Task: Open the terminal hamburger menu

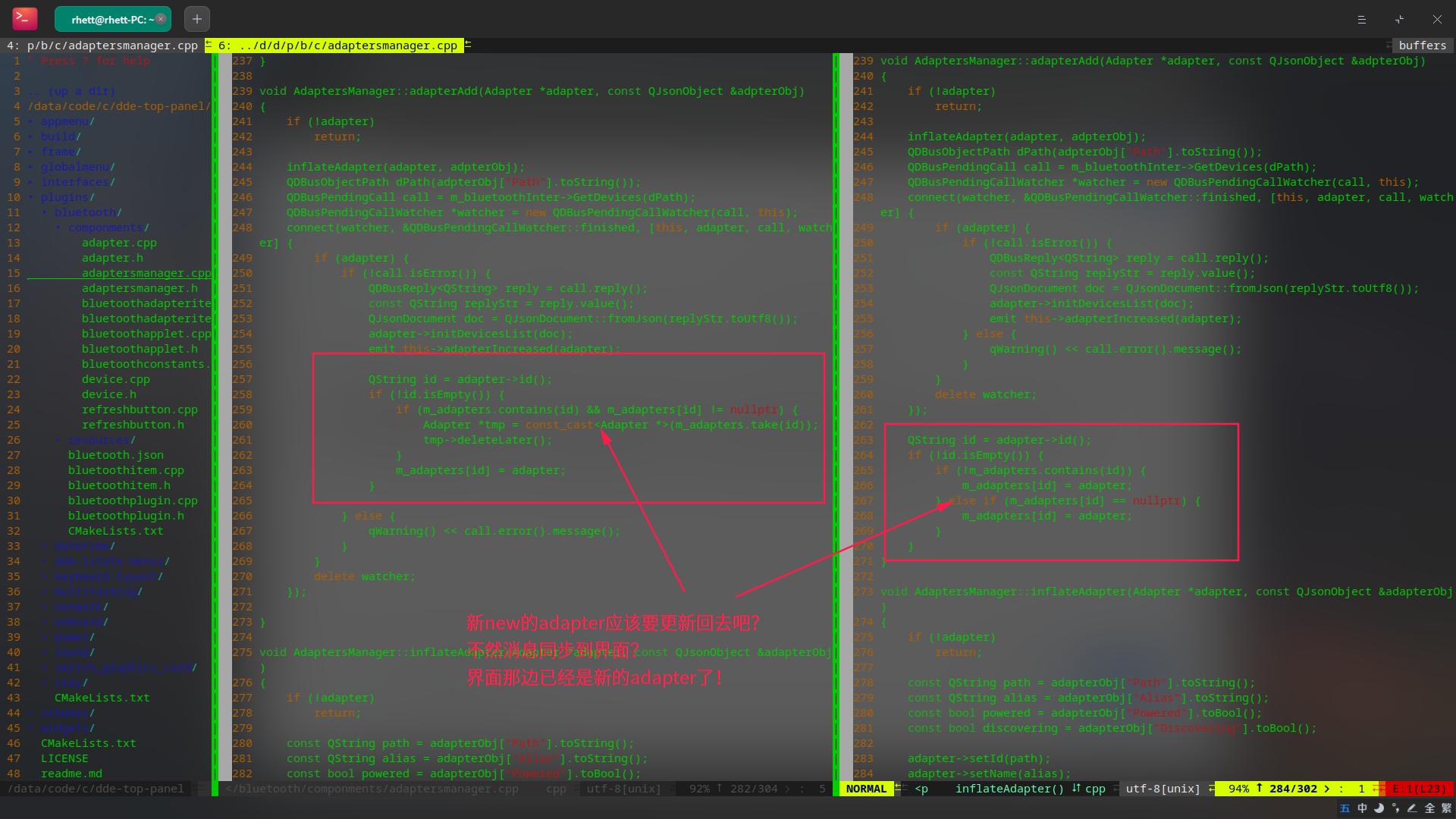Action: [1361, 19]
